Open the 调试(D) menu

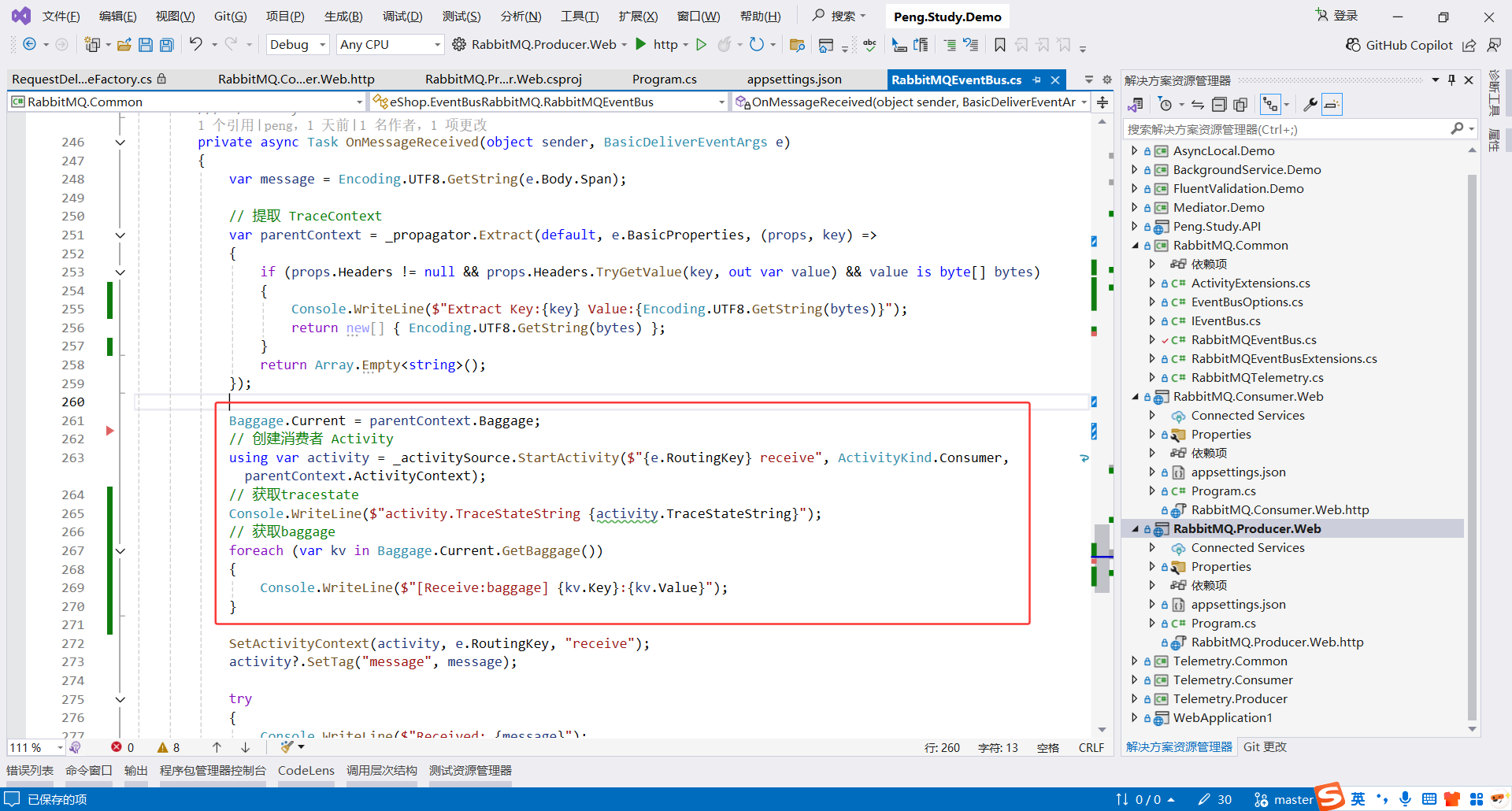(402, 17)
